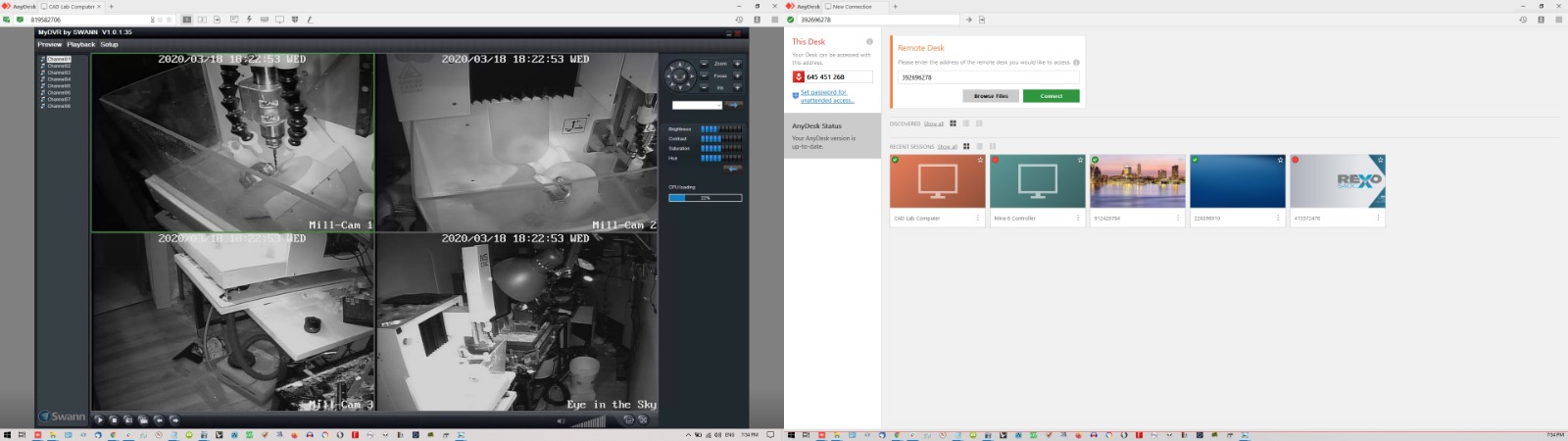Adjust the Saturation slider
Image resolution: width=1568 pixels, height=441 pixels.
point(721,148)
